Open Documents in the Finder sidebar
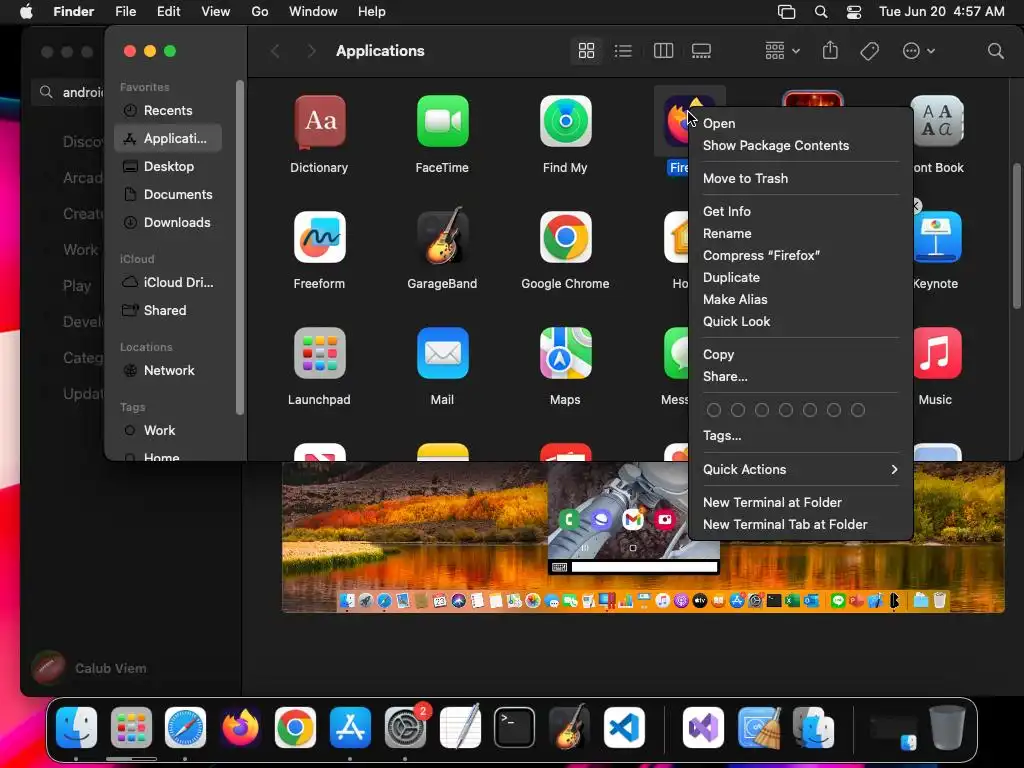Image resolution: width=1024 pixels, height=768 pixels. tap(168, 195)
